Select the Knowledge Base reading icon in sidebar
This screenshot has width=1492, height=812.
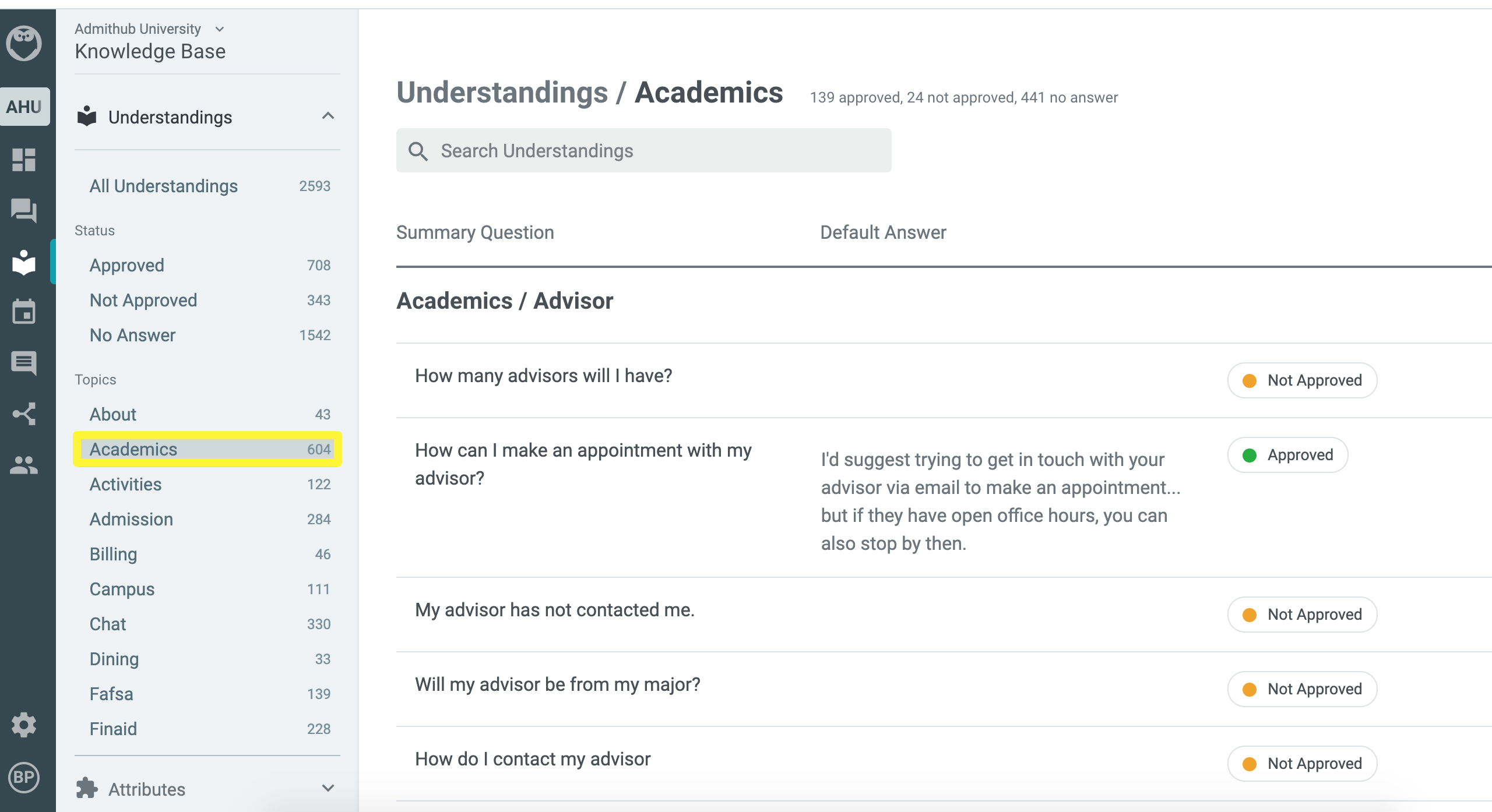point(24,262)
